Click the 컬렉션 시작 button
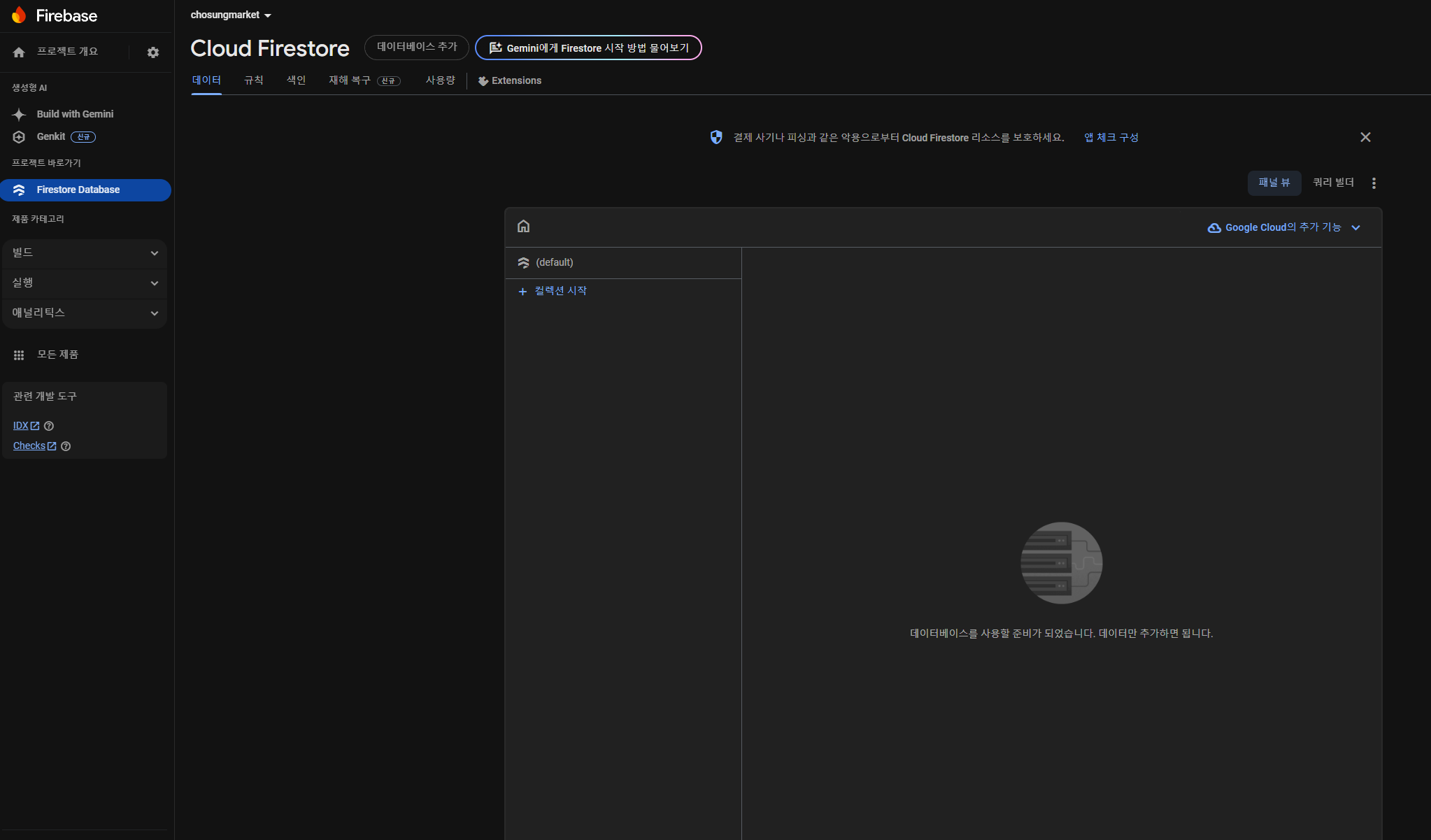Screen dimensions: 1431x840 tap(553, 291)
